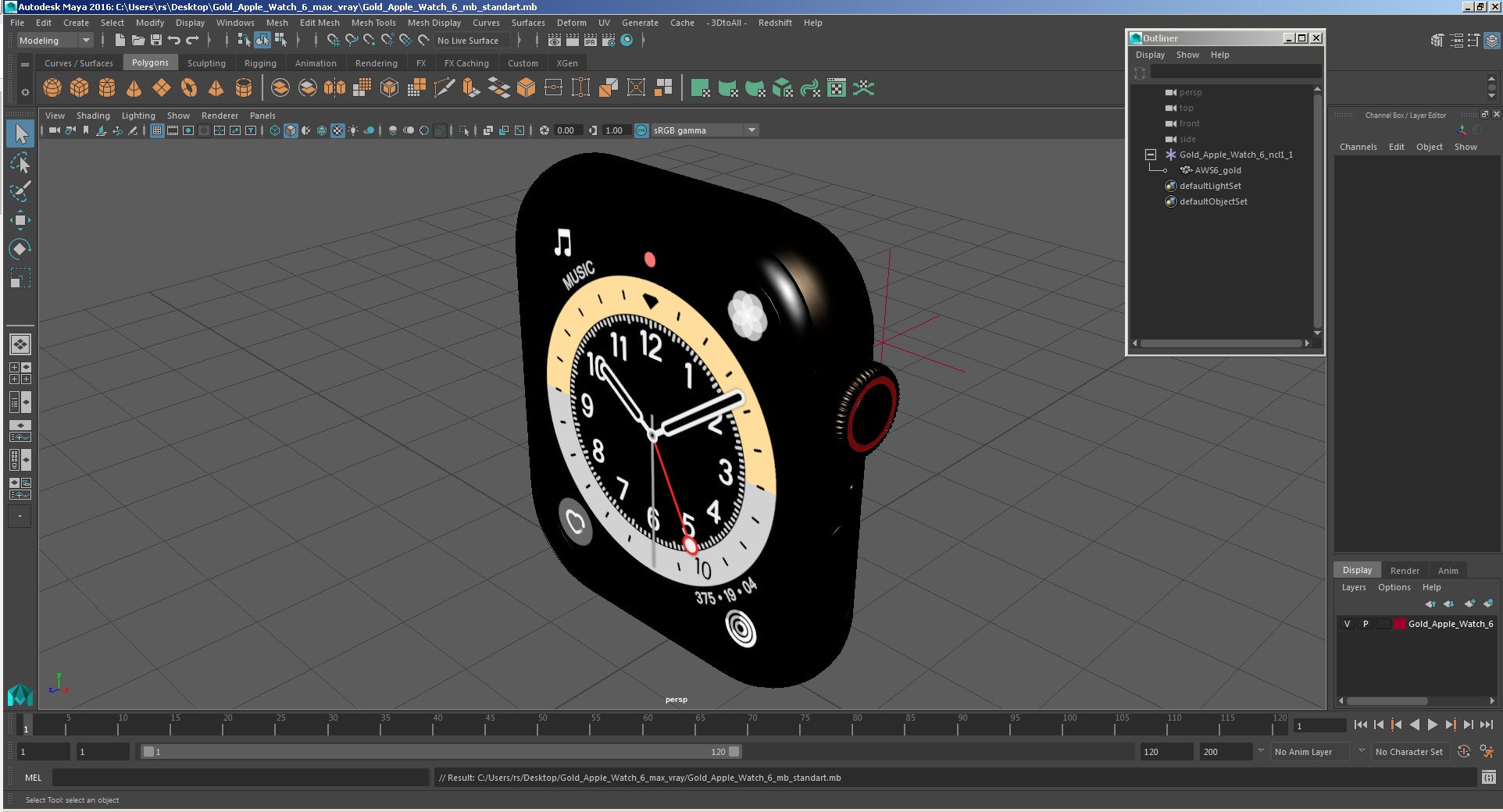Activate the Move tool in the toolbox
This screenshot has width=1503, height=812.
(20, 220)
